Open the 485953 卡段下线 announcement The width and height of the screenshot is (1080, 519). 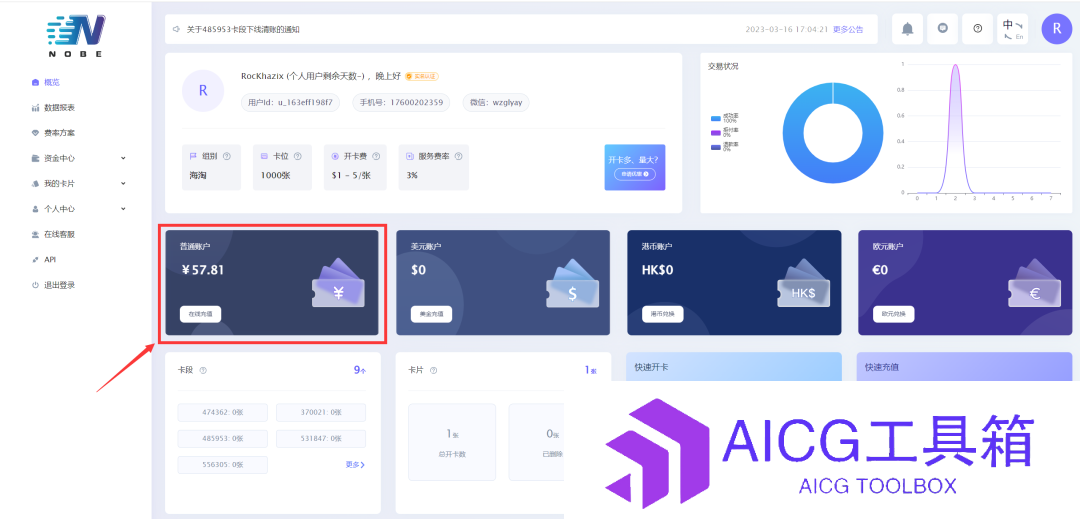pyautogui.click(x=243, y=30)
